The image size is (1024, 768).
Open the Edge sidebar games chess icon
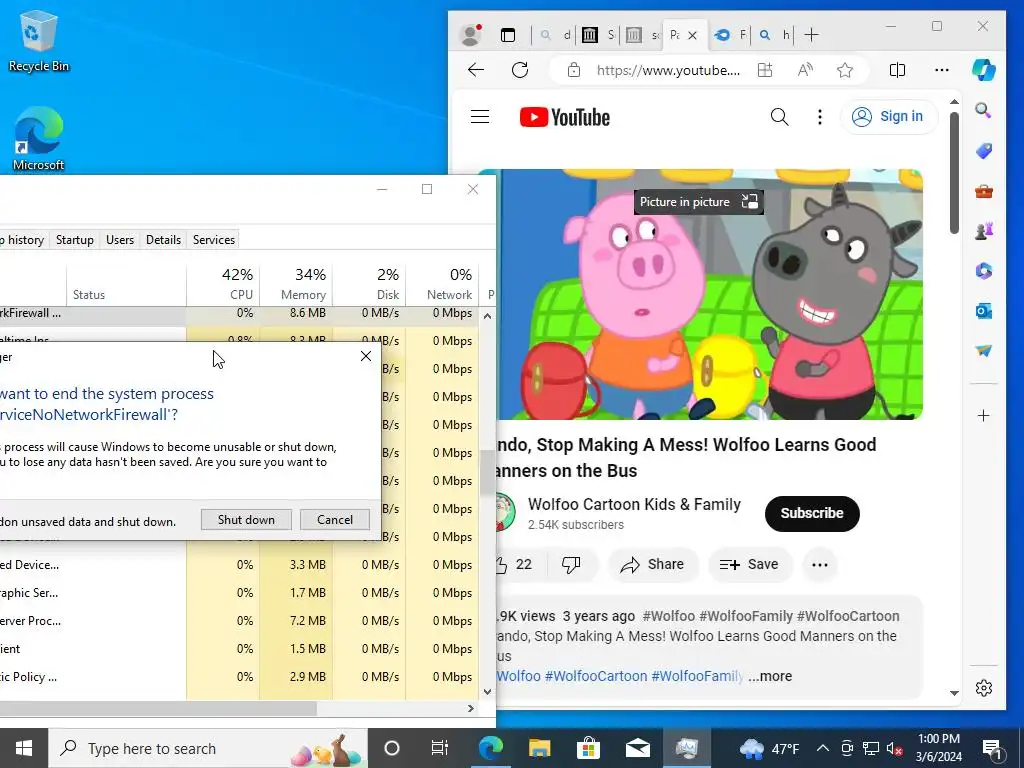(x=984, y=231)
